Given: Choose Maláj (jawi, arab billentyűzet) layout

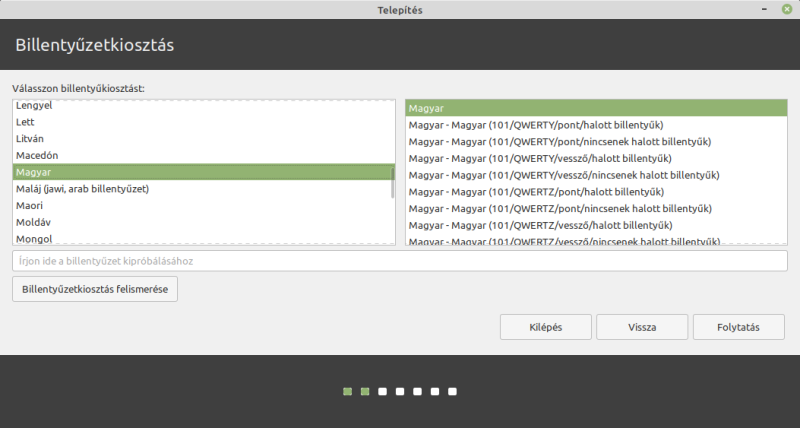Looking at the screenshot, I should [x=204, y=189].
